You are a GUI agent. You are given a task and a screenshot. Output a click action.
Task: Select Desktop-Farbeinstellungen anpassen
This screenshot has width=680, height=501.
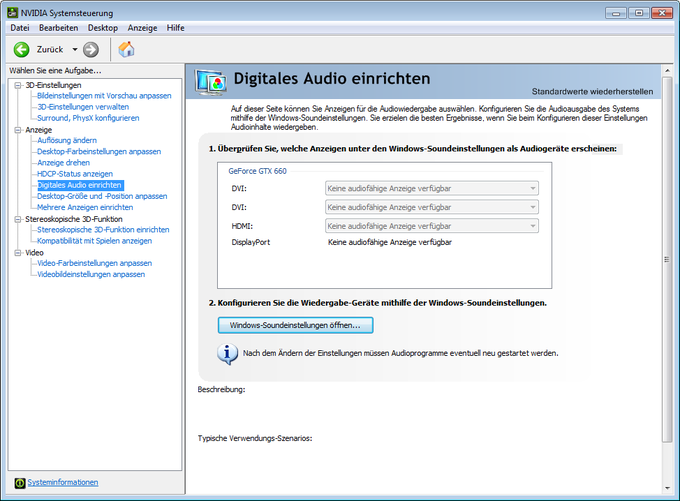coord(99,151)
